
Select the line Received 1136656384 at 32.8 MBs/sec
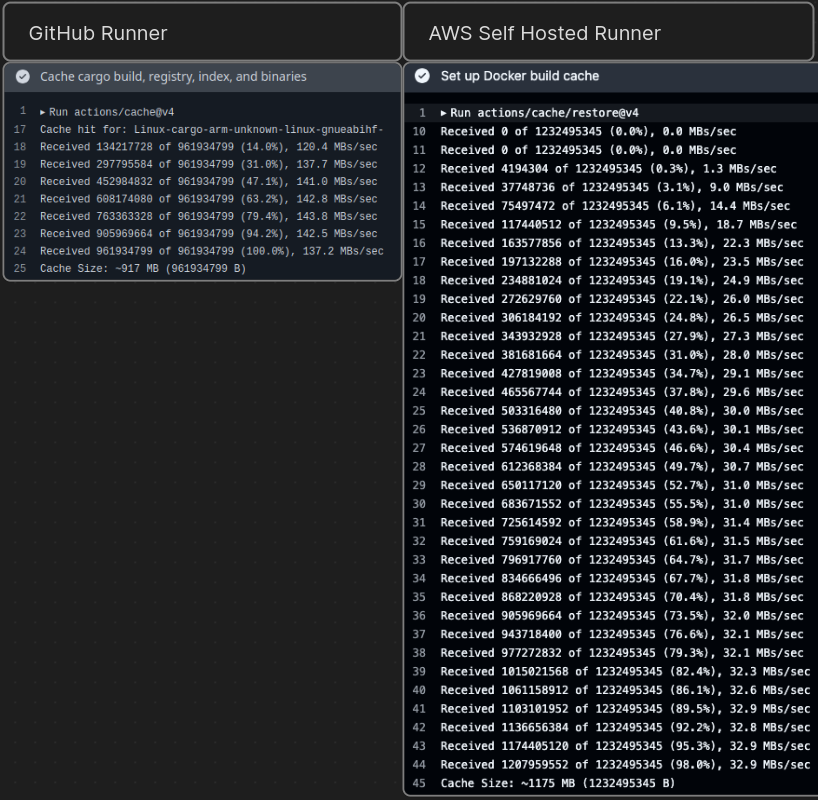pos(625,727)
